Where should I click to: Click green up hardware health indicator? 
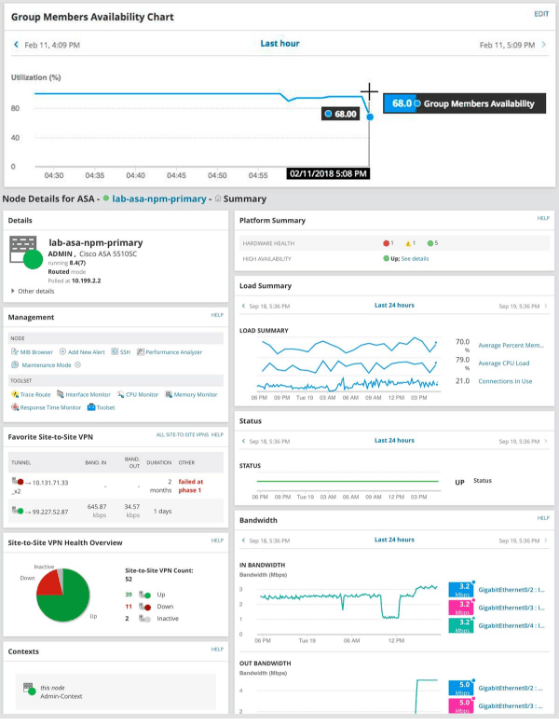coord(432,243)
